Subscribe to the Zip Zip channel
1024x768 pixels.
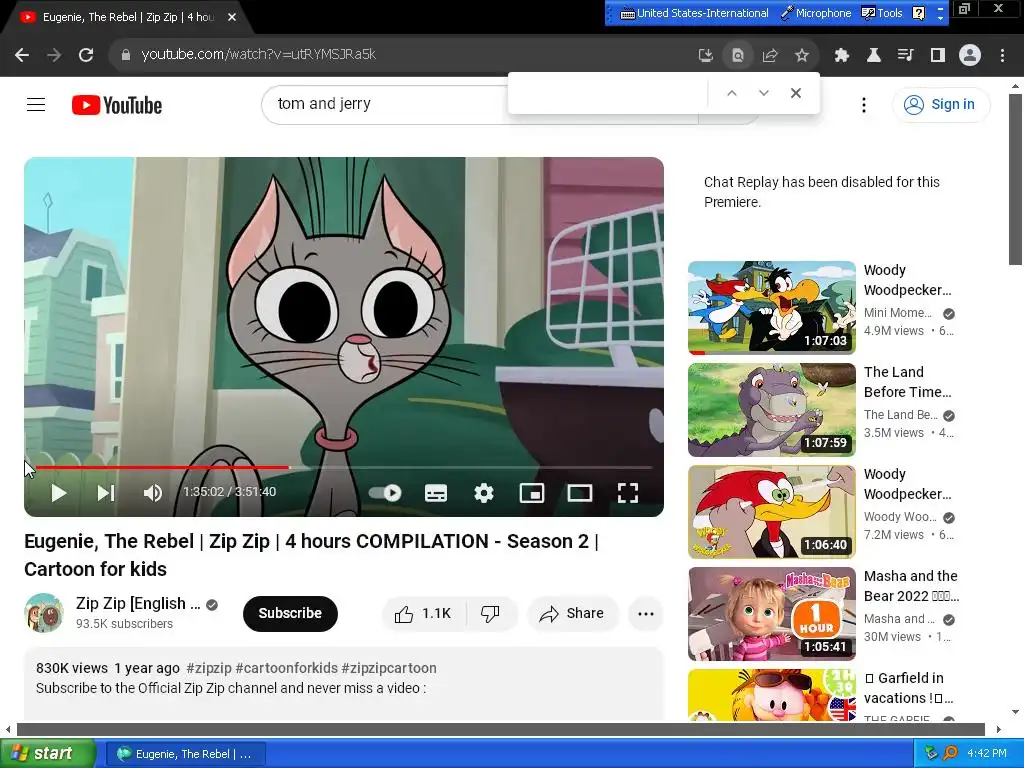coord(290,613)
